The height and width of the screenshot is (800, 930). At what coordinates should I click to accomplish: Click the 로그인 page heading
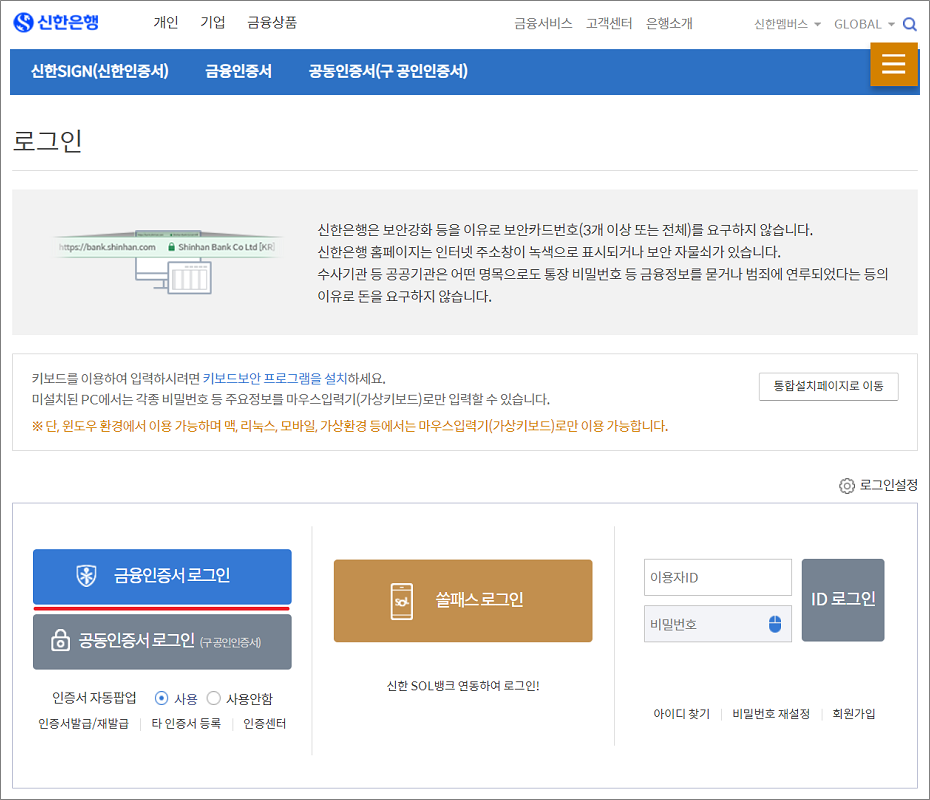(47, 141)
